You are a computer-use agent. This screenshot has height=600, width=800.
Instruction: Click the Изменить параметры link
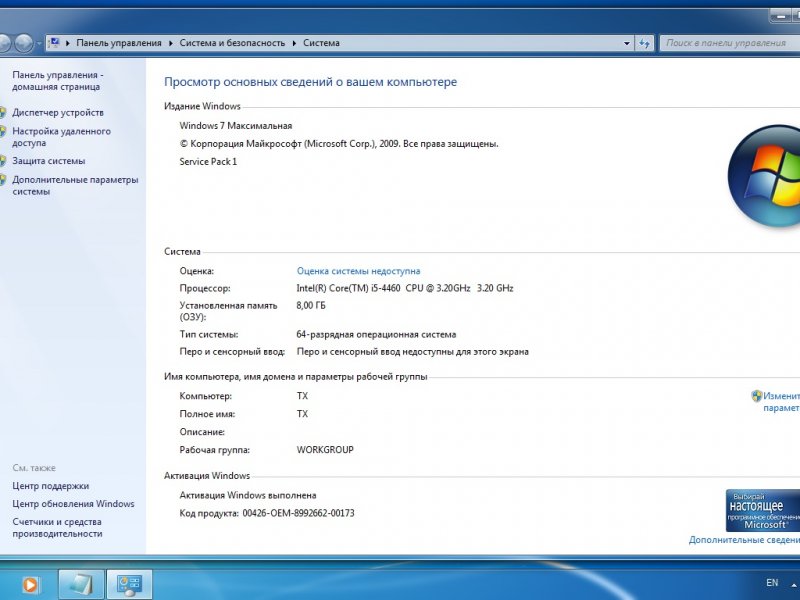pos(782,402)
